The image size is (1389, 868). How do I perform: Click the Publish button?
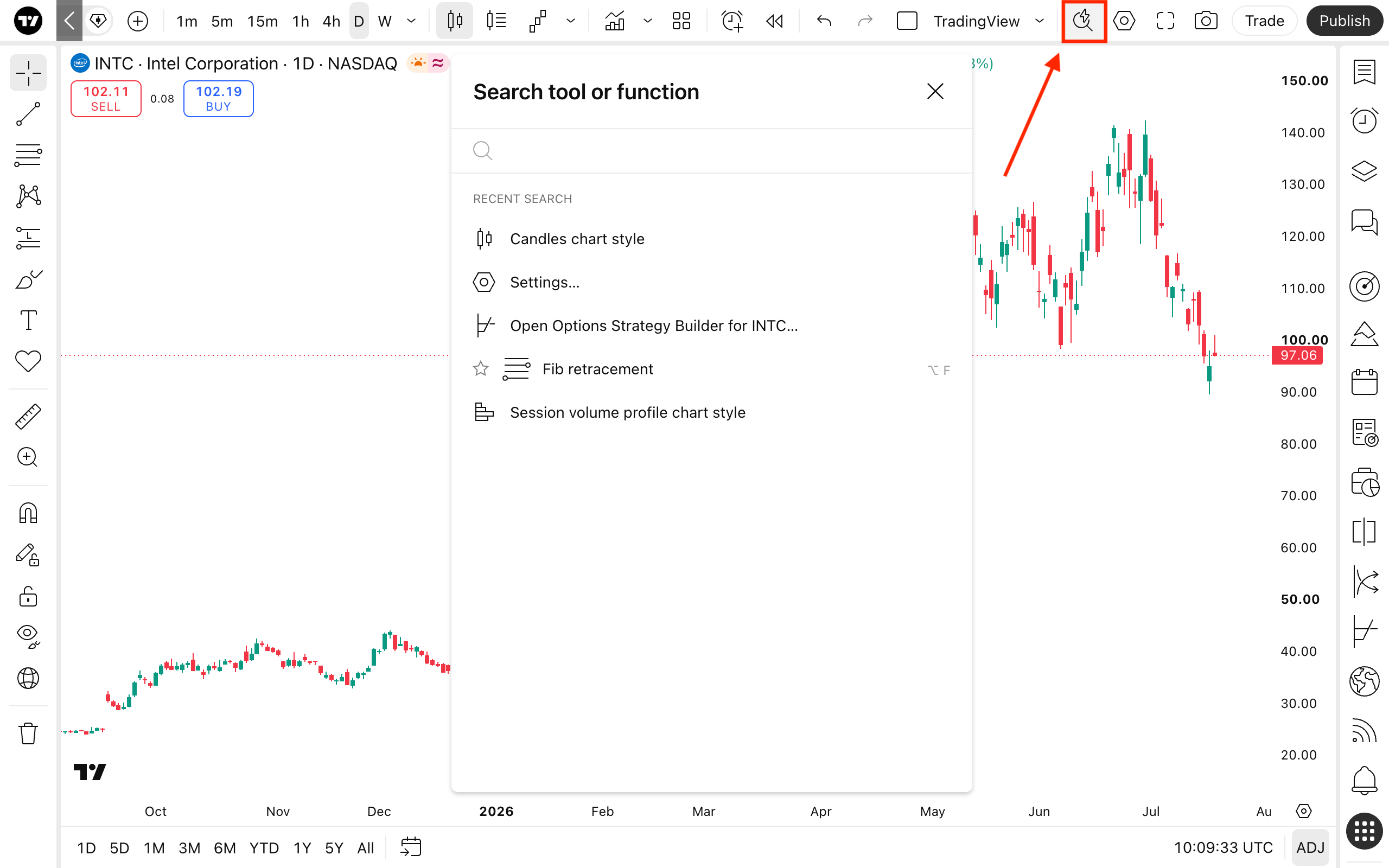[1344, 21]
